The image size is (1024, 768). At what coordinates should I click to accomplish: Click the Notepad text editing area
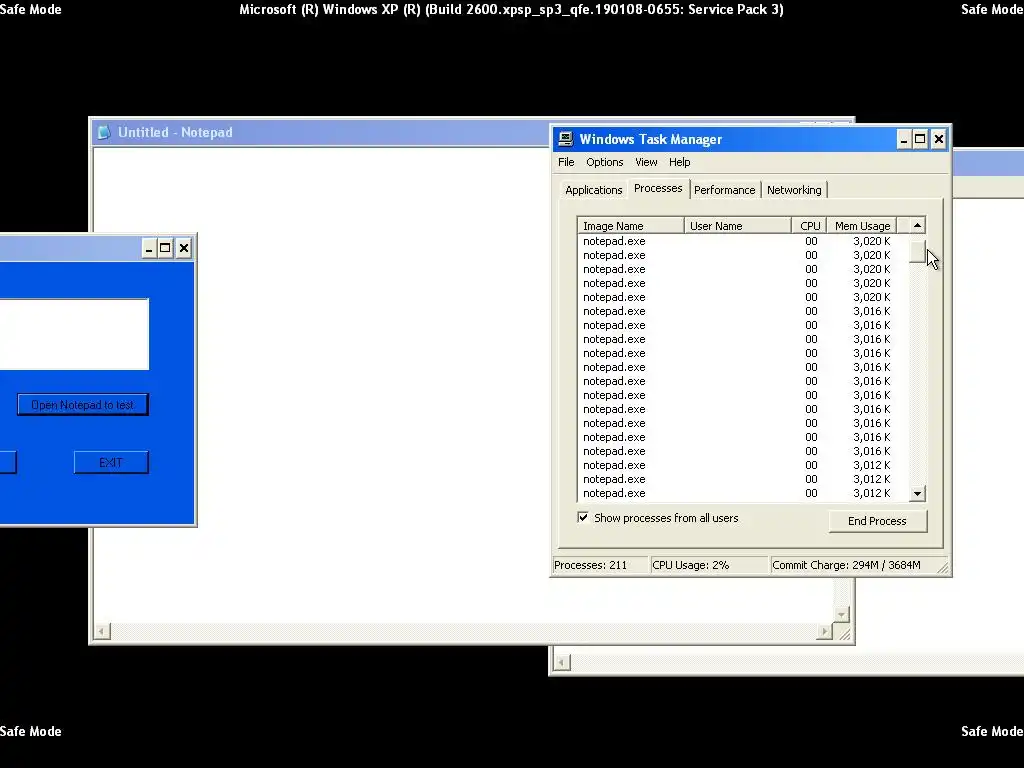(x=372, y=385)
